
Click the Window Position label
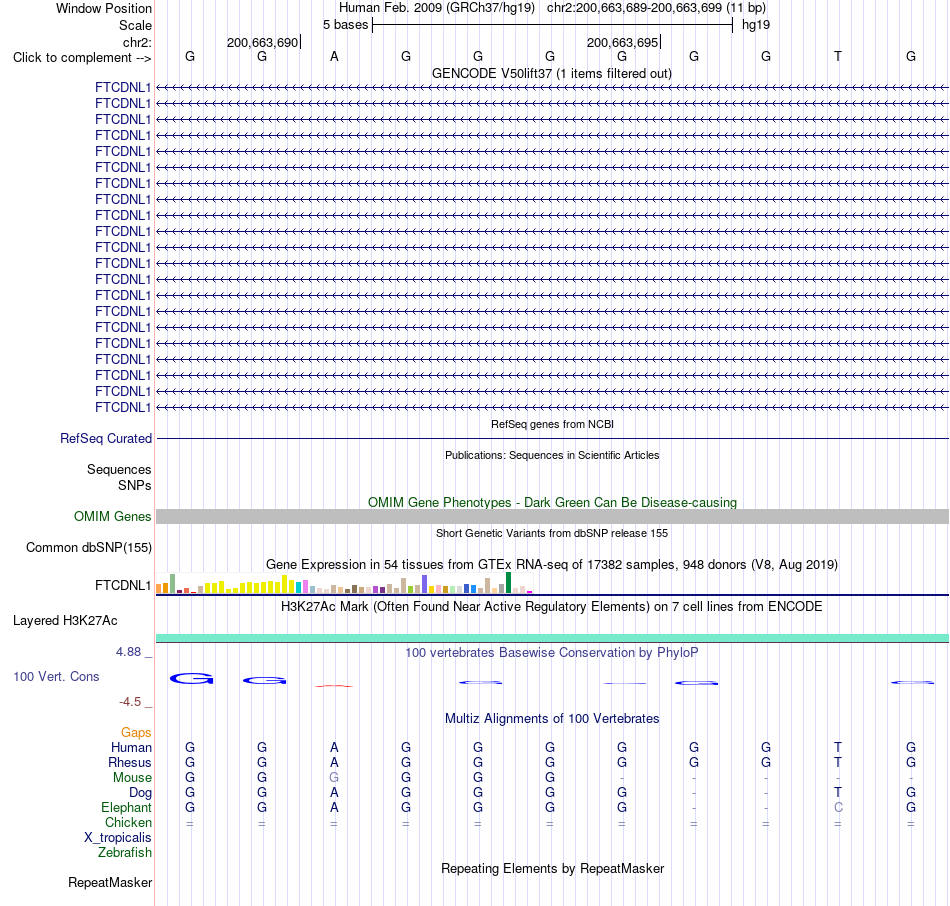coord(104,8)
